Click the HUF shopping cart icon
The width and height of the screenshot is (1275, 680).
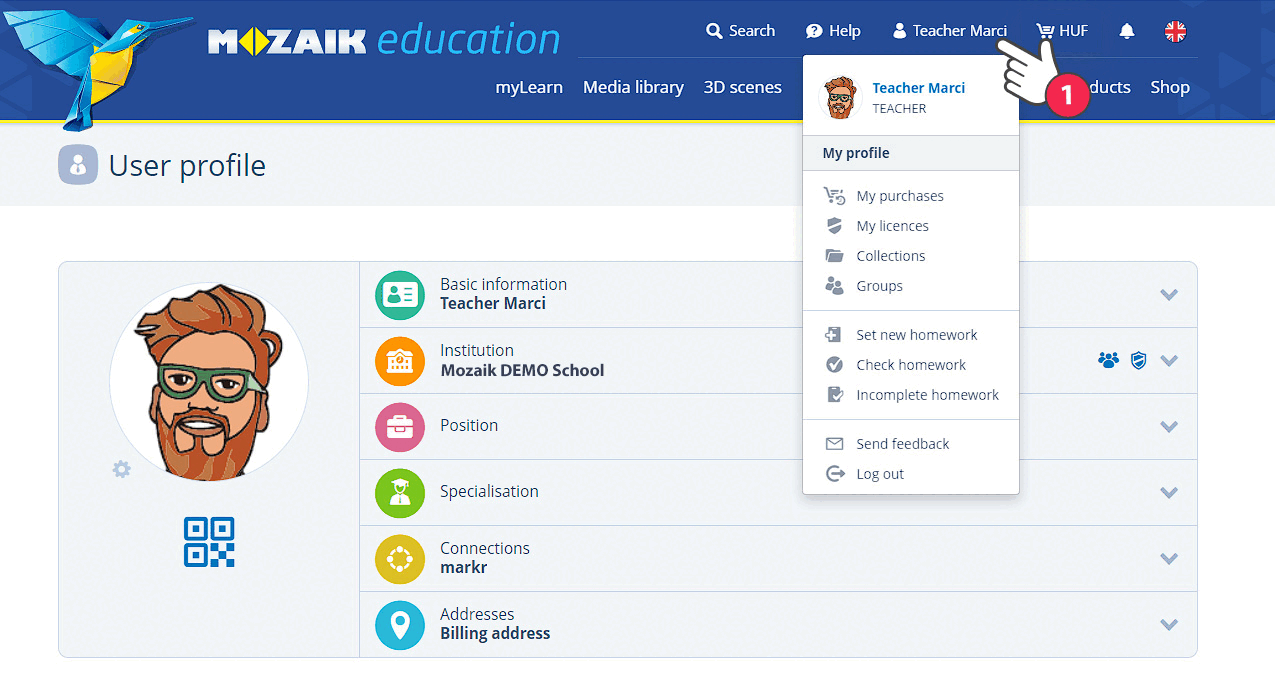tap(1046, 31)
